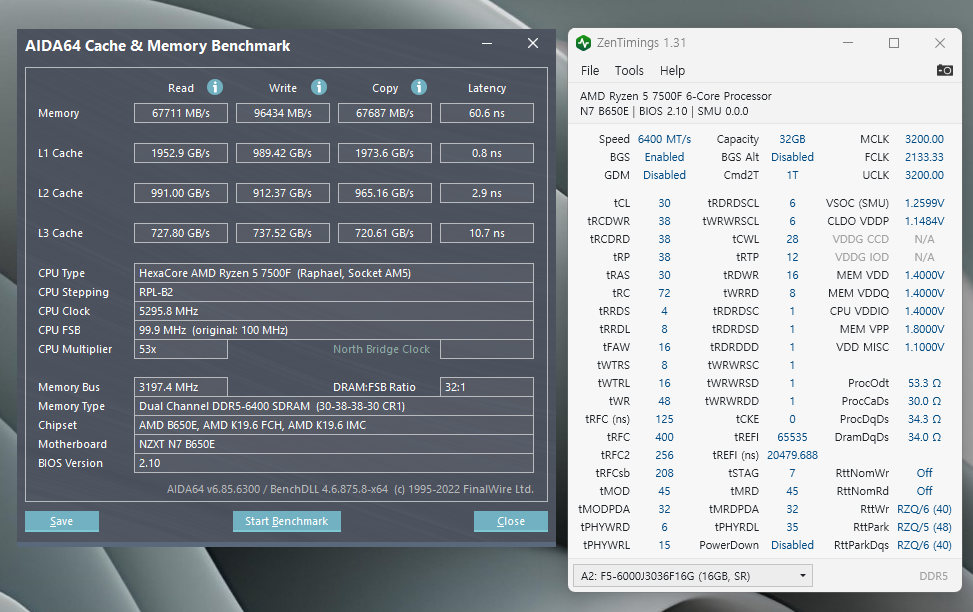Take screenshot with ZenTimings camera icon
Image resolution: width=973 pixels, height=612 pixels.
(x=944, y=70)
